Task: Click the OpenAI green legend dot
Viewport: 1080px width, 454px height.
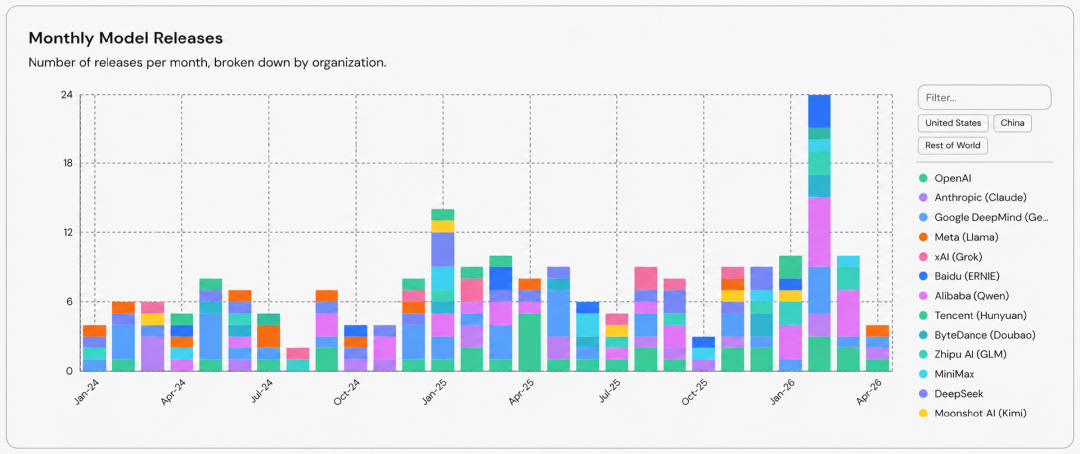Action: [923, 178]
